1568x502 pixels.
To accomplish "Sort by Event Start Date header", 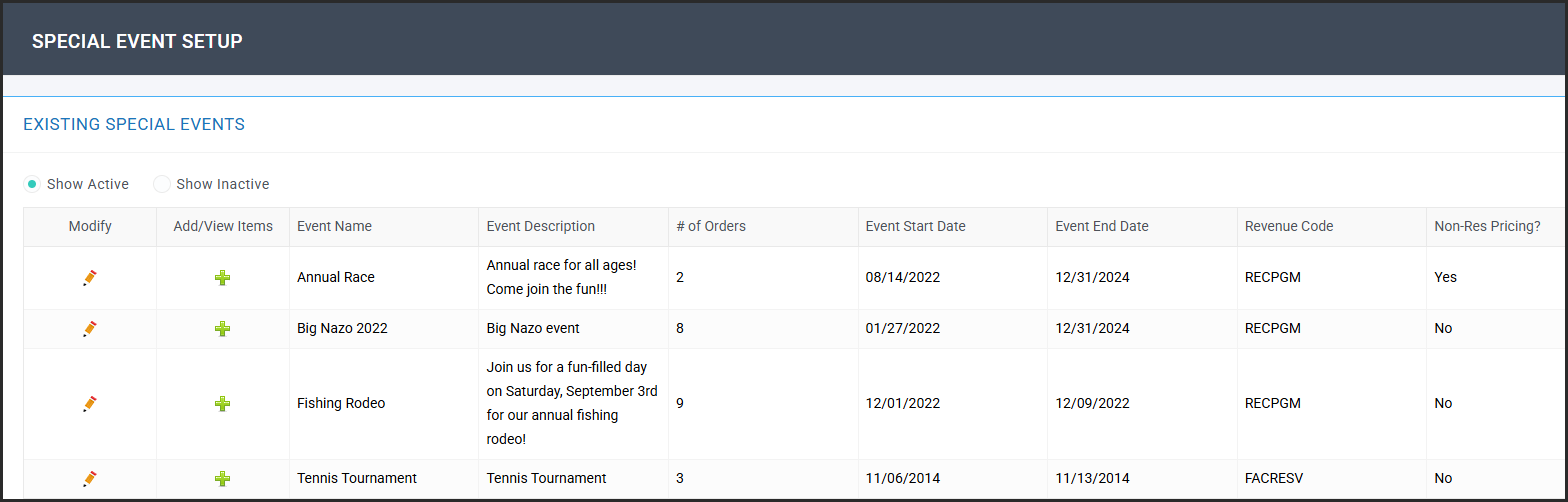I will click(916, 226).
